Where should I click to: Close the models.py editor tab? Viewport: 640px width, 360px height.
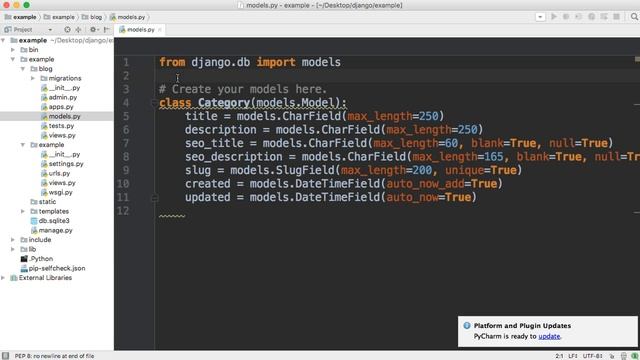[x=160, y=30]
